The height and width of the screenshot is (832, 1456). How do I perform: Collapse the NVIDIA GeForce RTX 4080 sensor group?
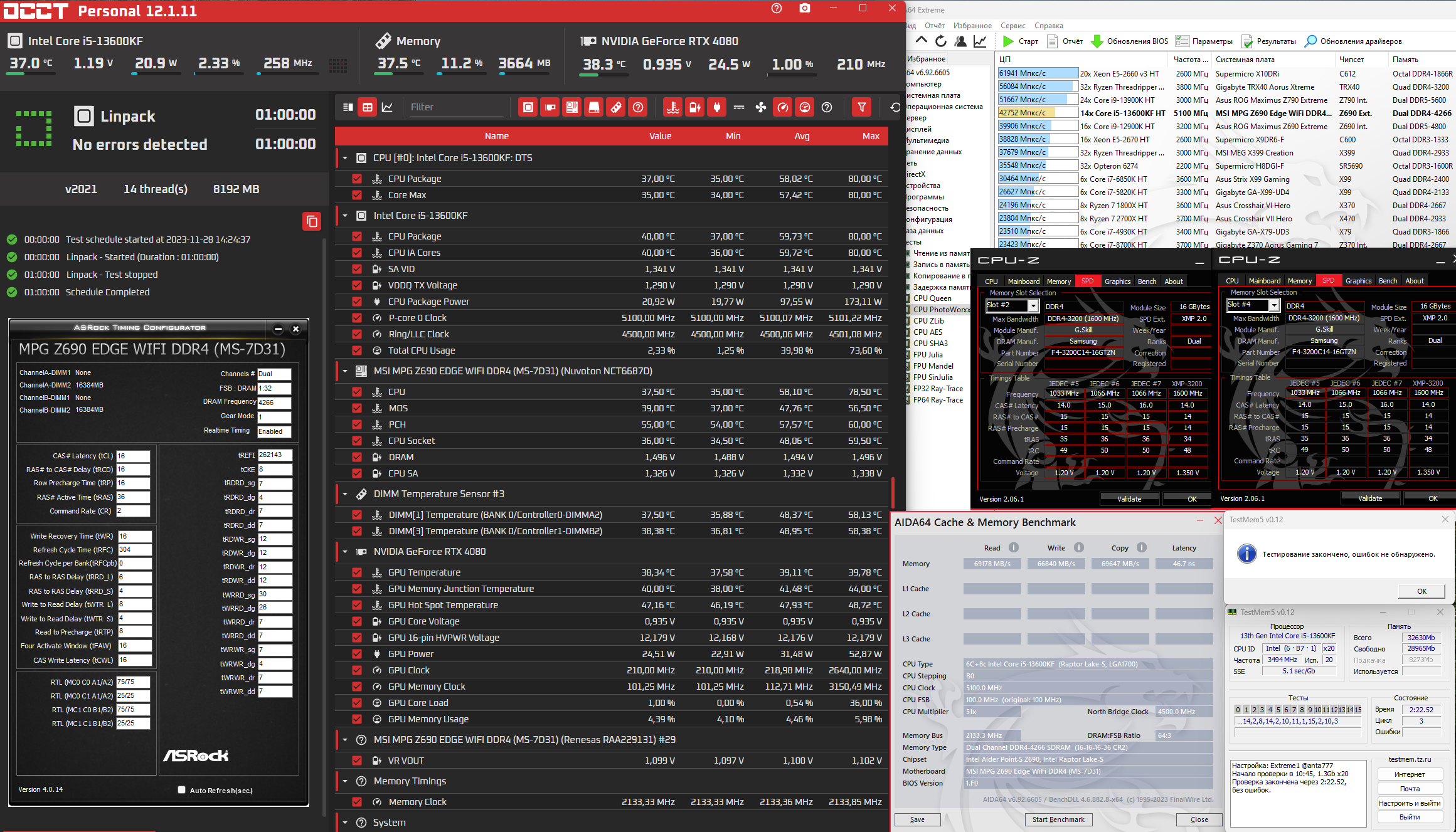coord(345,552)
